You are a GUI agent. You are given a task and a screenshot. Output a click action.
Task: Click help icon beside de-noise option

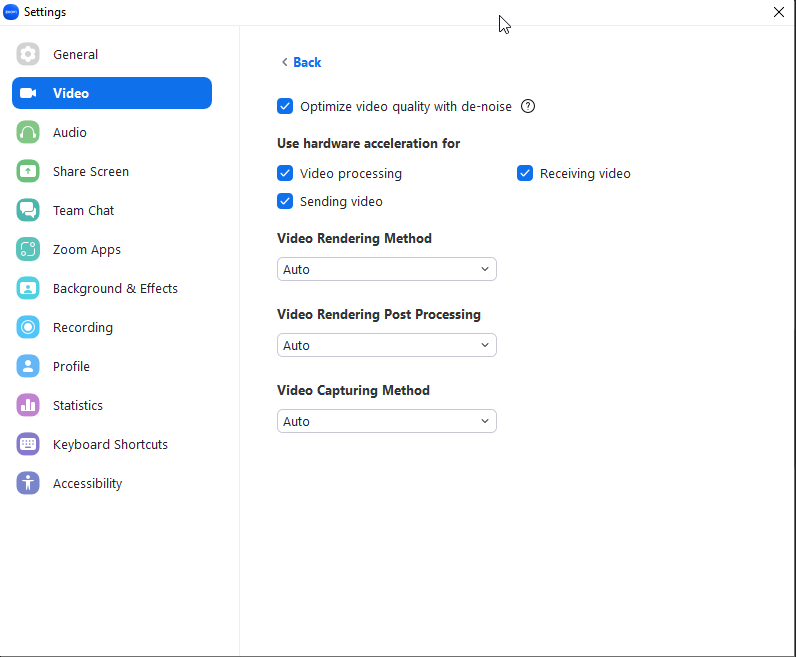528,106
